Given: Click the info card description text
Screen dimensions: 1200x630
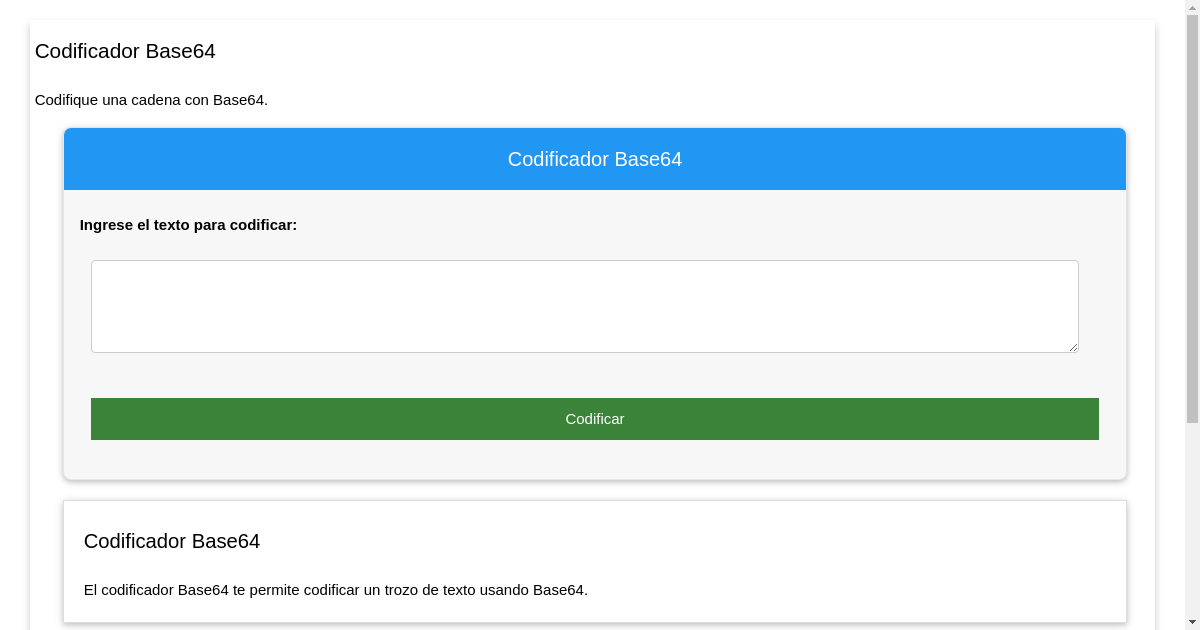Looking at the screenshot, I should (x=334, y=590).
